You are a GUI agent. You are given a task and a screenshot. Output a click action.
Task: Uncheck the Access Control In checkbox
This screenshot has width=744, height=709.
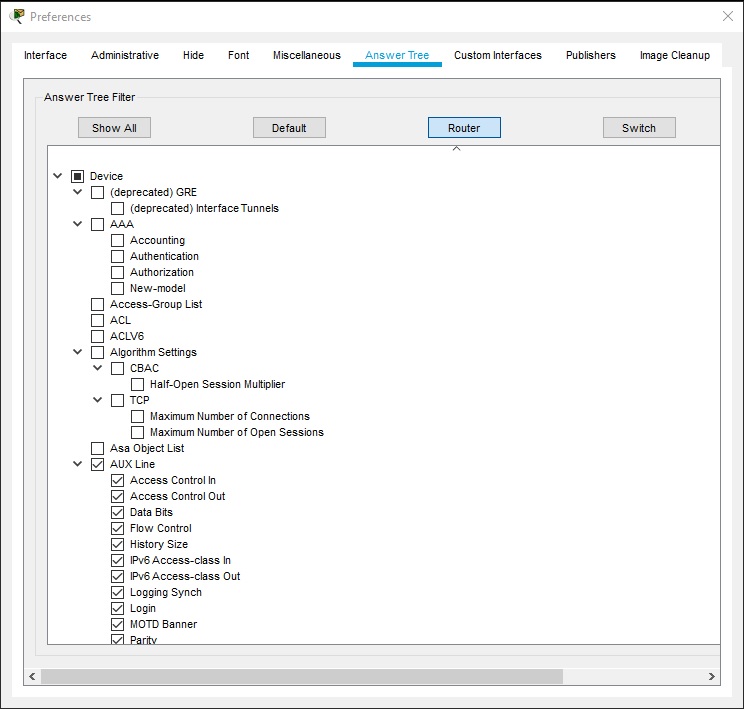click(x=117, y=480)
